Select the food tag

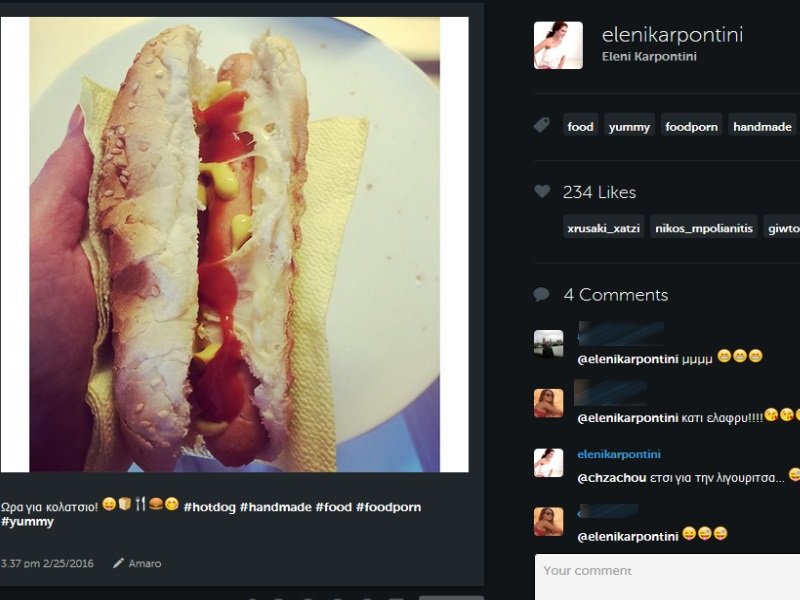[x=580, y=127]
